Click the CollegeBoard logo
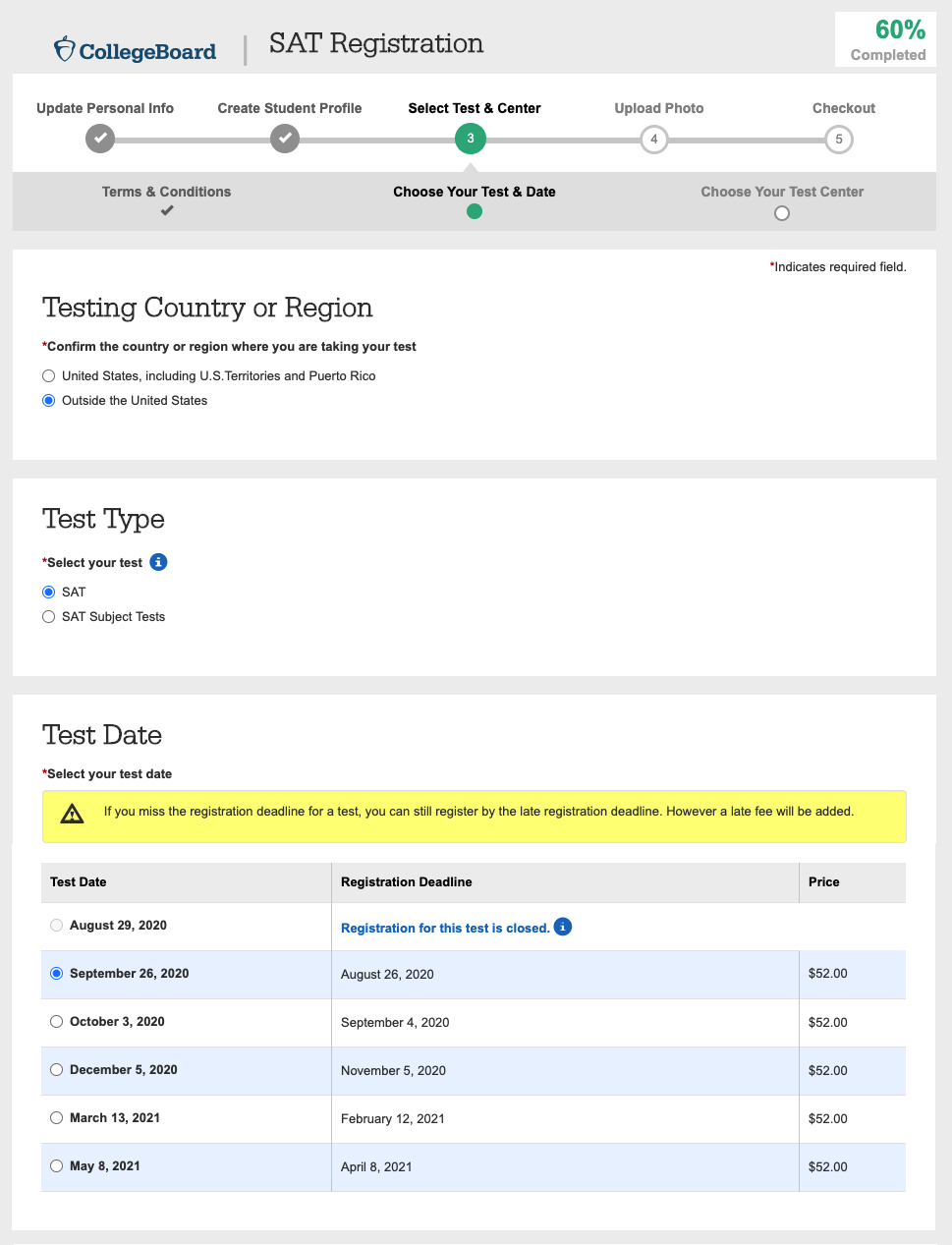The width and height of the screenshot is (952, 1245). 135,50
